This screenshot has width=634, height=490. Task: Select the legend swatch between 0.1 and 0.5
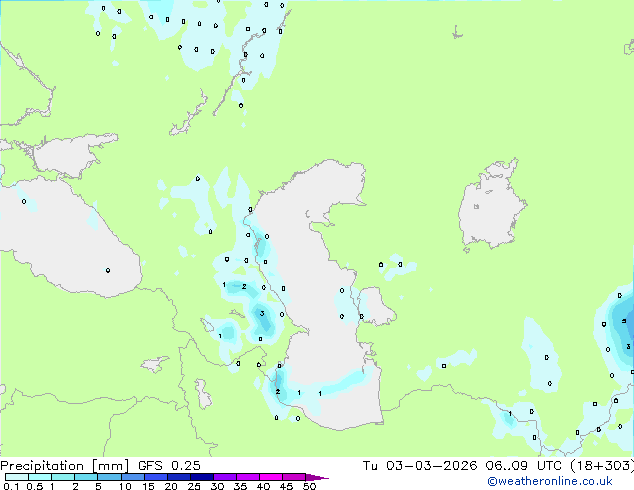tap(17, 477)
